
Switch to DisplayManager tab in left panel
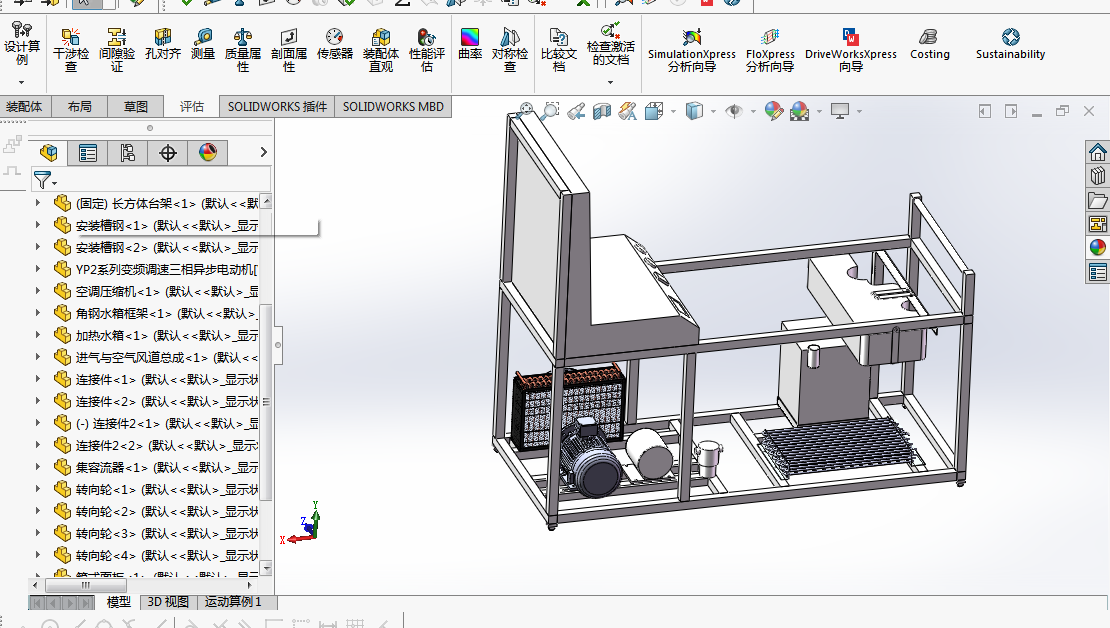(x=207, y=153)
